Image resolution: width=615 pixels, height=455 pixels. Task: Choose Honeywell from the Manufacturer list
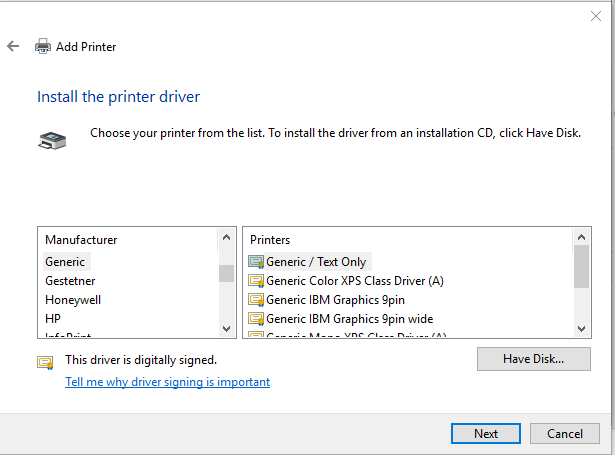tap(73, 300)
